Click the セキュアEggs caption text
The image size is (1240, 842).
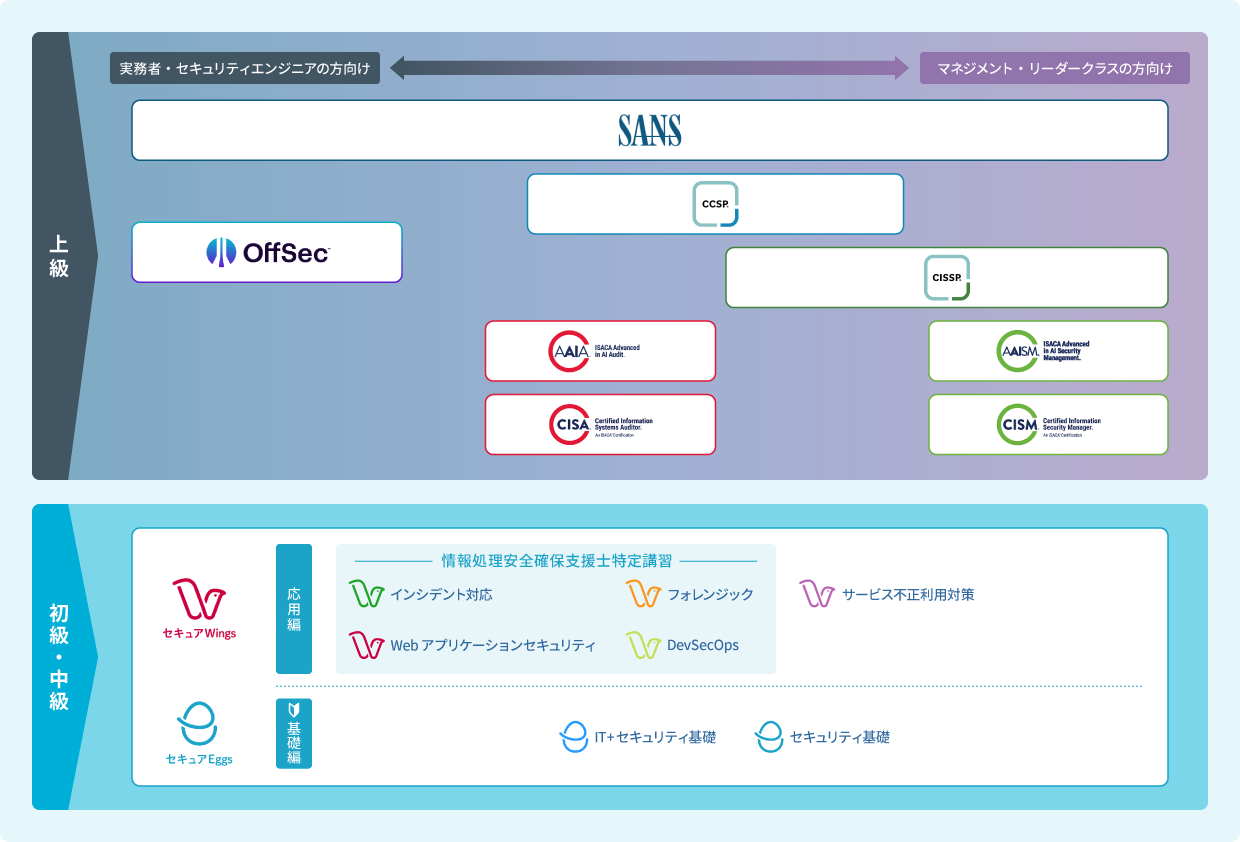pos(199,759)
